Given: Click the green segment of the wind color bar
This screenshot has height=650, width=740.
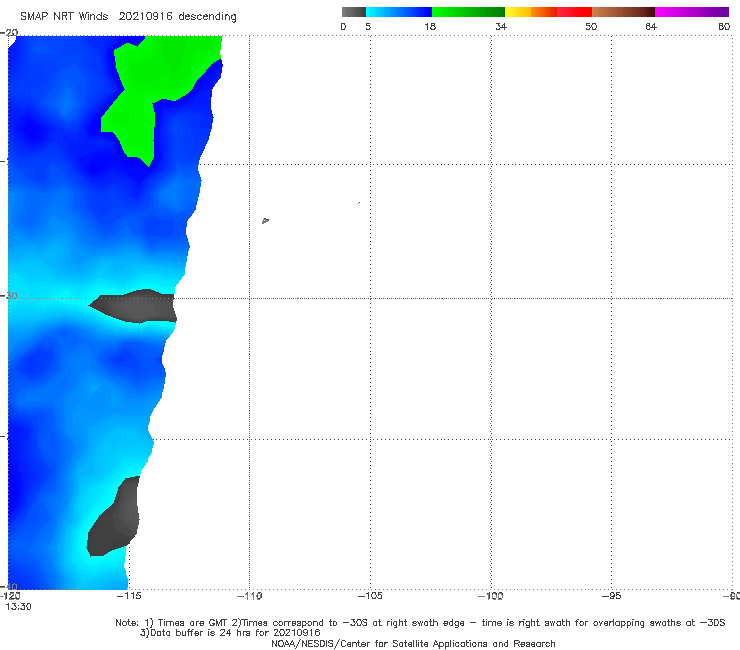Looking at the screenshot, I should coord(468,12).
